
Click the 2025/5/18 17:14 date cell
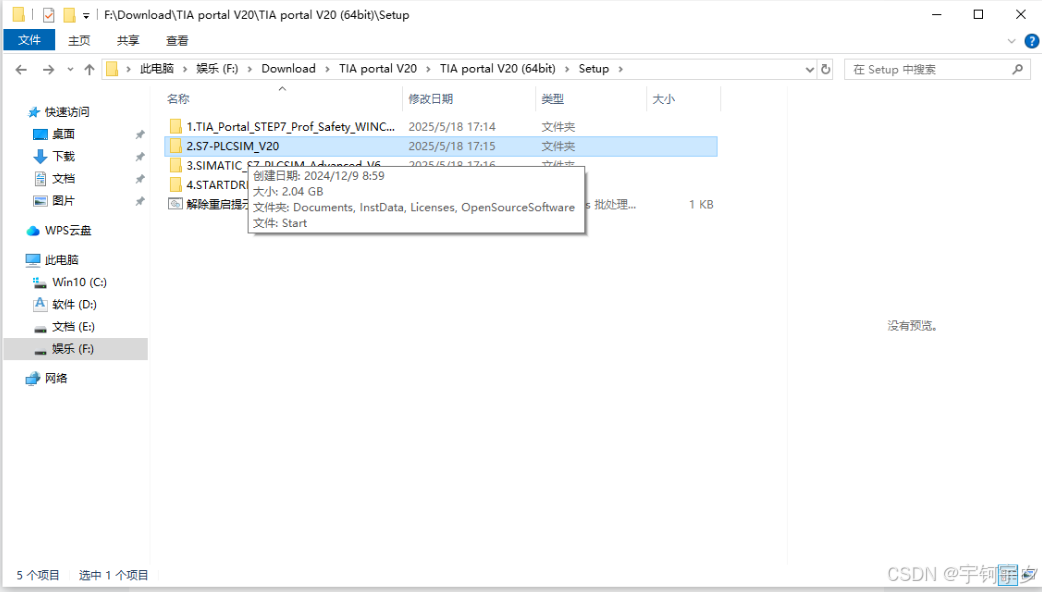click(x=452, y=126)
